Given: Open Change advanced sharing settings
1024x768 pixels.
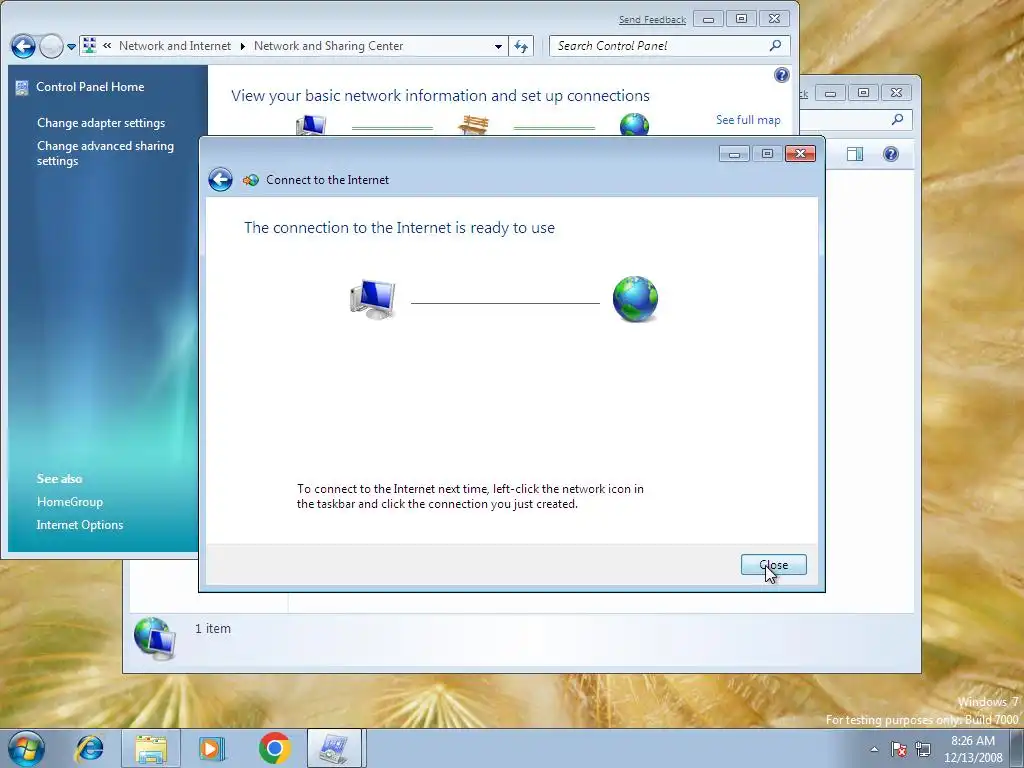Looking at the screenshot, I should [105, 153].
